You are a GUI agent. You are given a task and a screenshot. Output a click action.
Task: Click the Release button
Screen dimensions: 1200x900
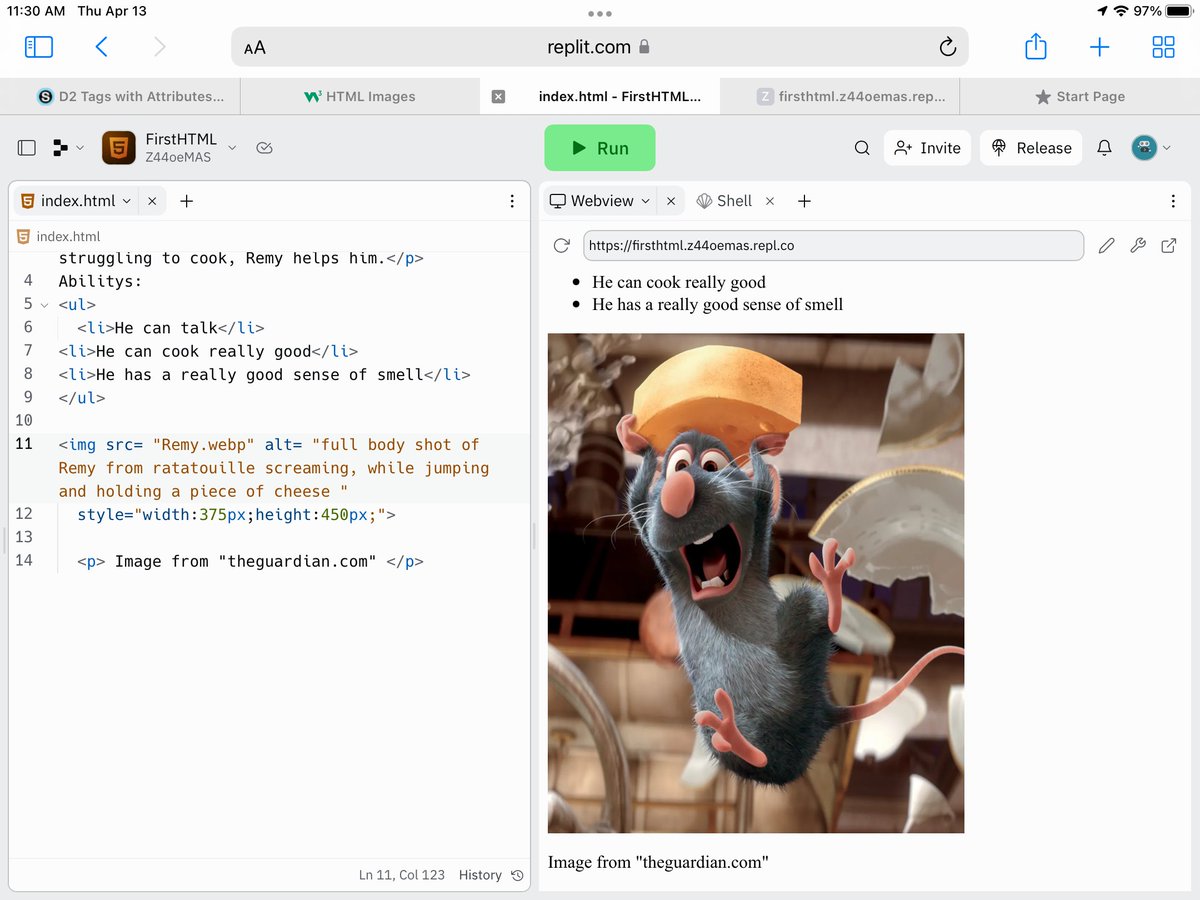(1031, 148)
